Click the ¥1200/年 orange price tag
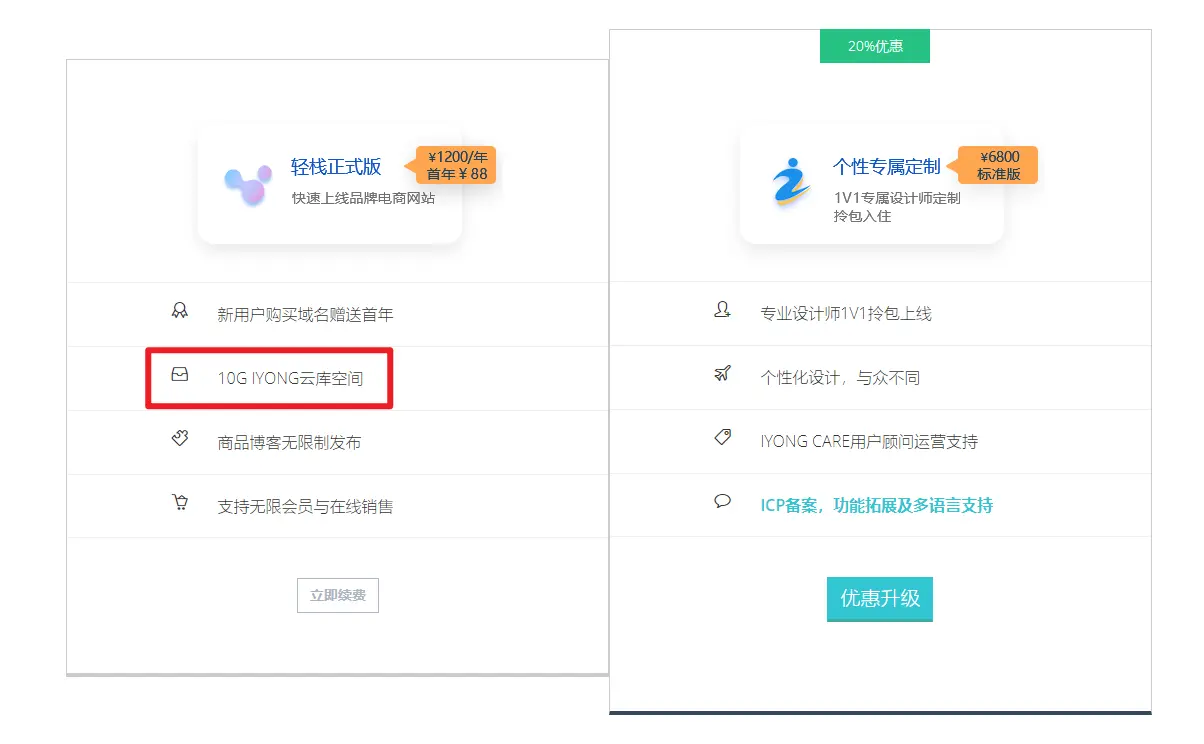The height and width of the screenshot is (744, 1204). (x=456, y=165)
